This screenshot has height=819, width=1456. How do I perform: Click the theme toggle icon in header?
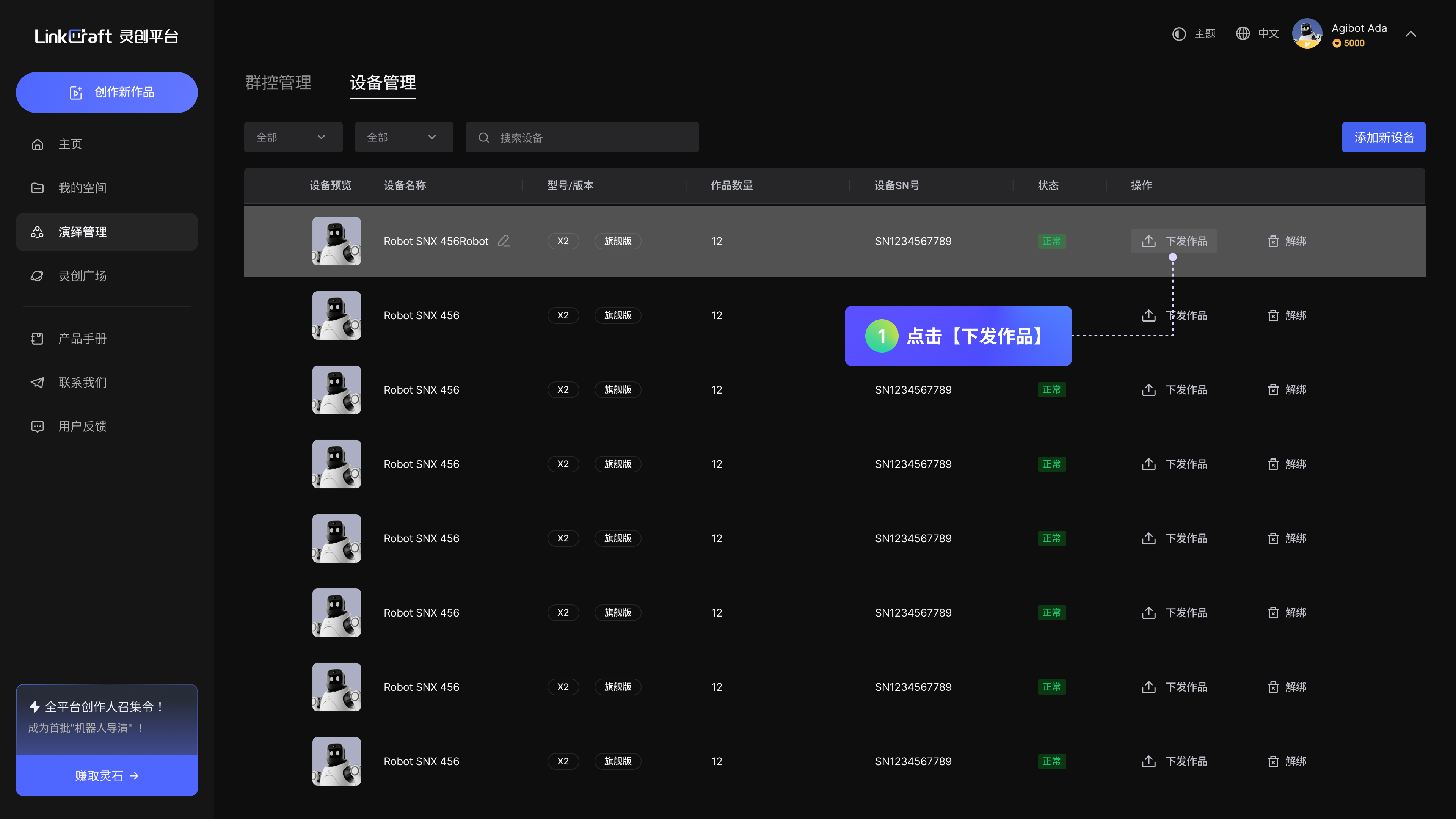[x=1178, y=34]
